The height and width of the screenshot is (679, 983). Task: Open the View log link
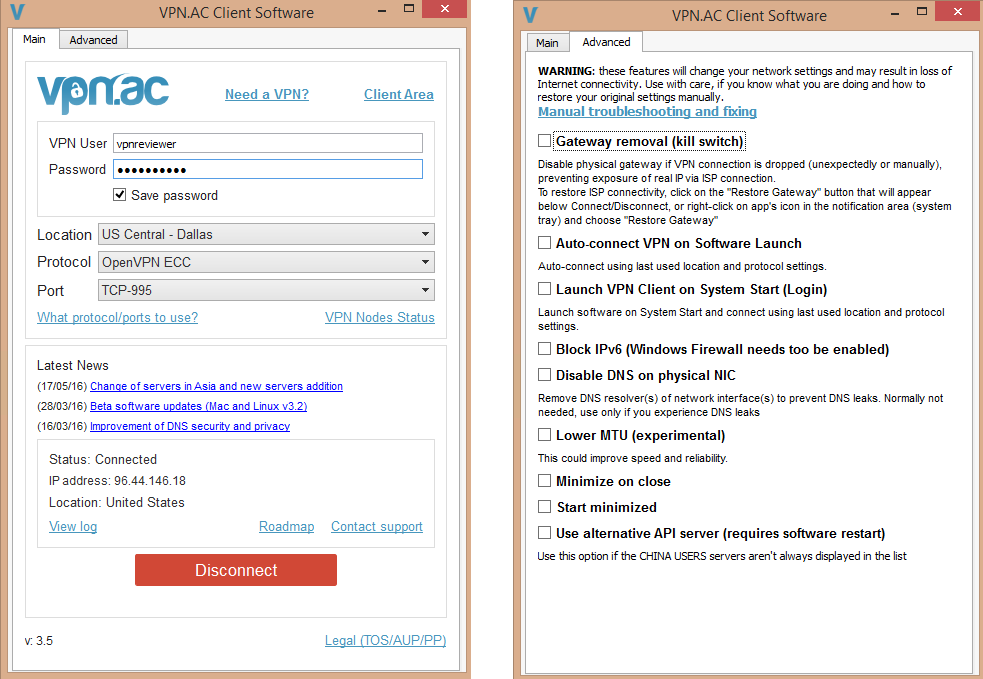[73, 526]
